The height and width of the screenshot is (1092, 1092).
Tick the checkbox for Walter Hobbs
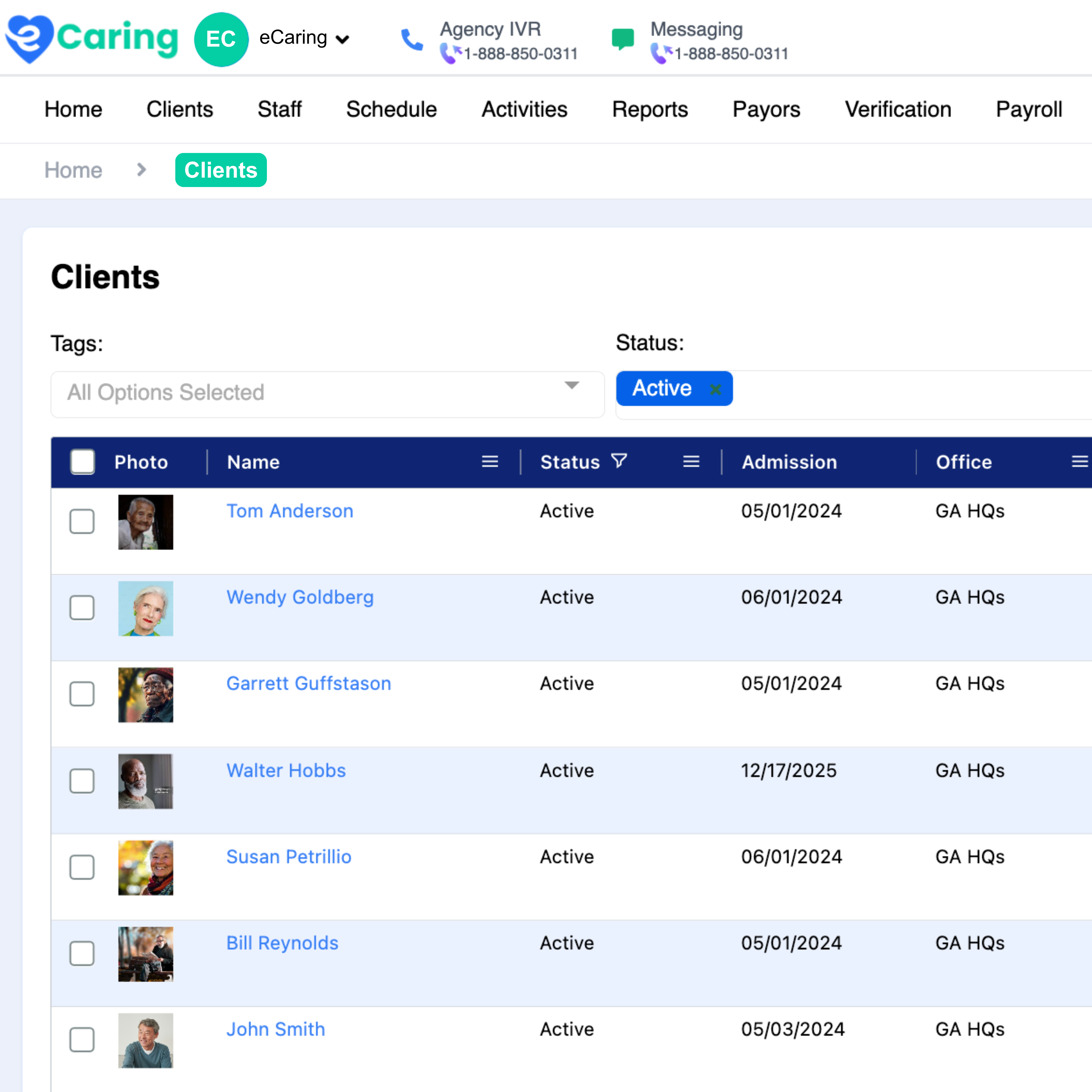82,780
